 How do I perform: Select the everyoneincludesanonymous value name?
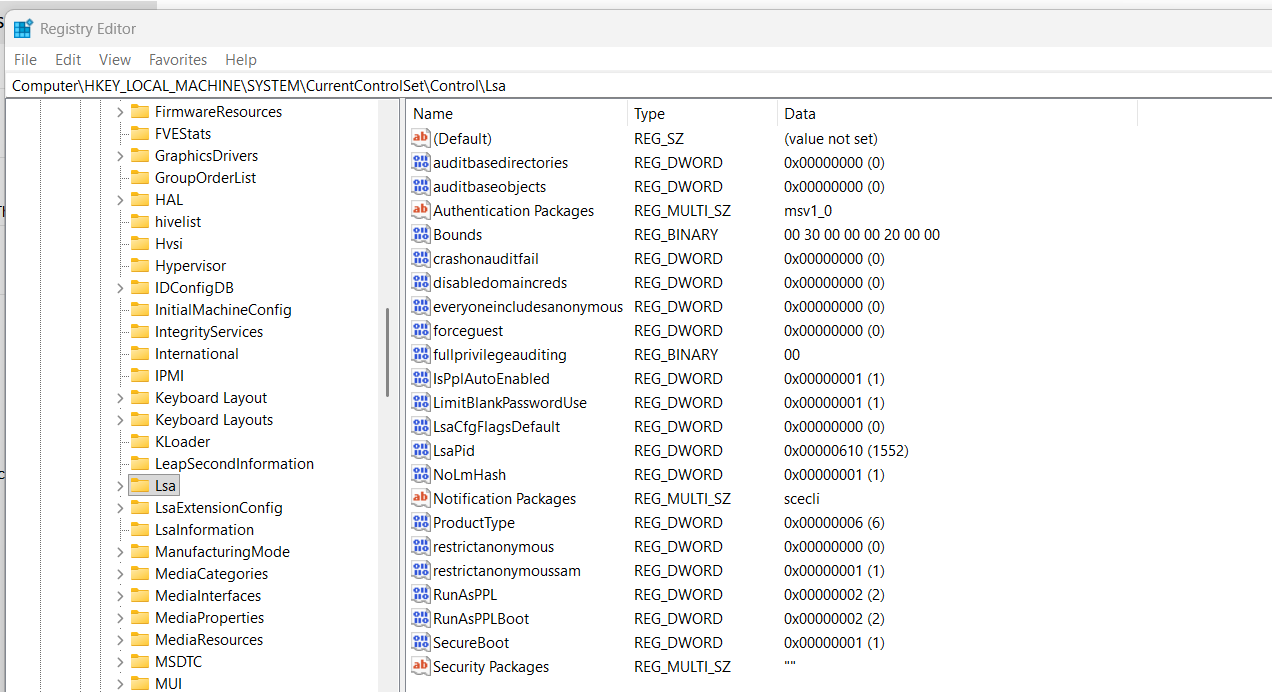click(x=528, y=307)
